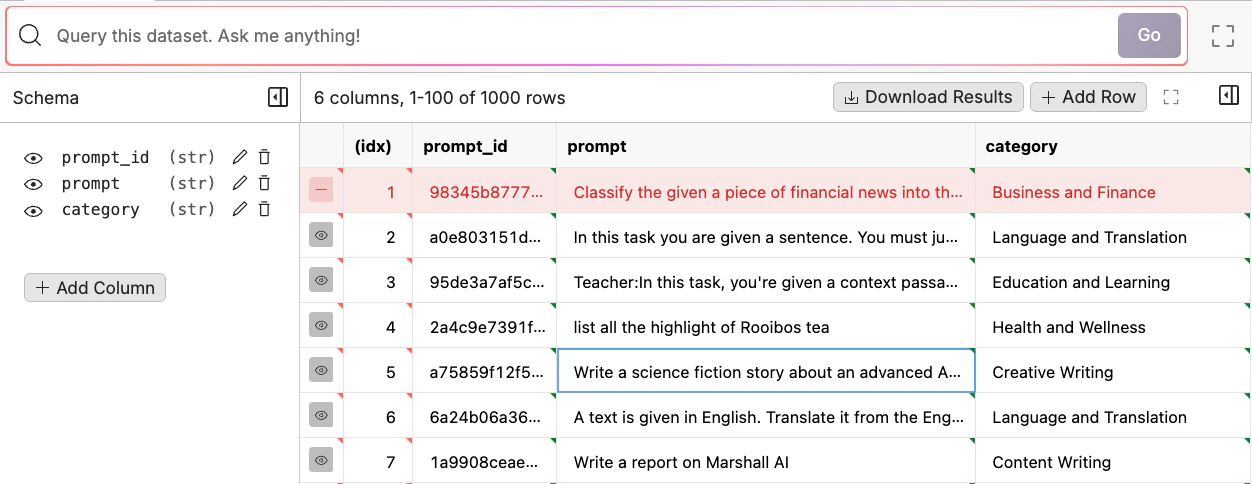Click the eye icon on row 7

click(321, 460)
